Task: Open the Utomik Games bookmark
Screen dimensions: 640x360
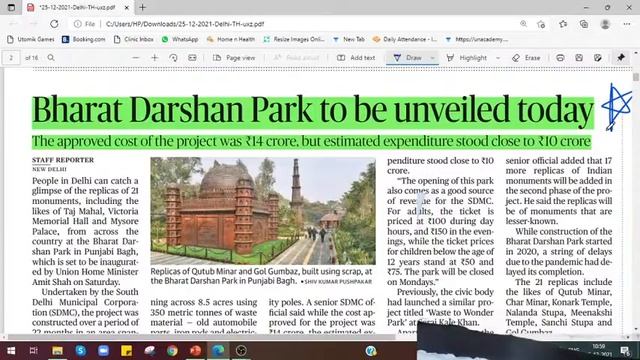Action: pos(31,39)
